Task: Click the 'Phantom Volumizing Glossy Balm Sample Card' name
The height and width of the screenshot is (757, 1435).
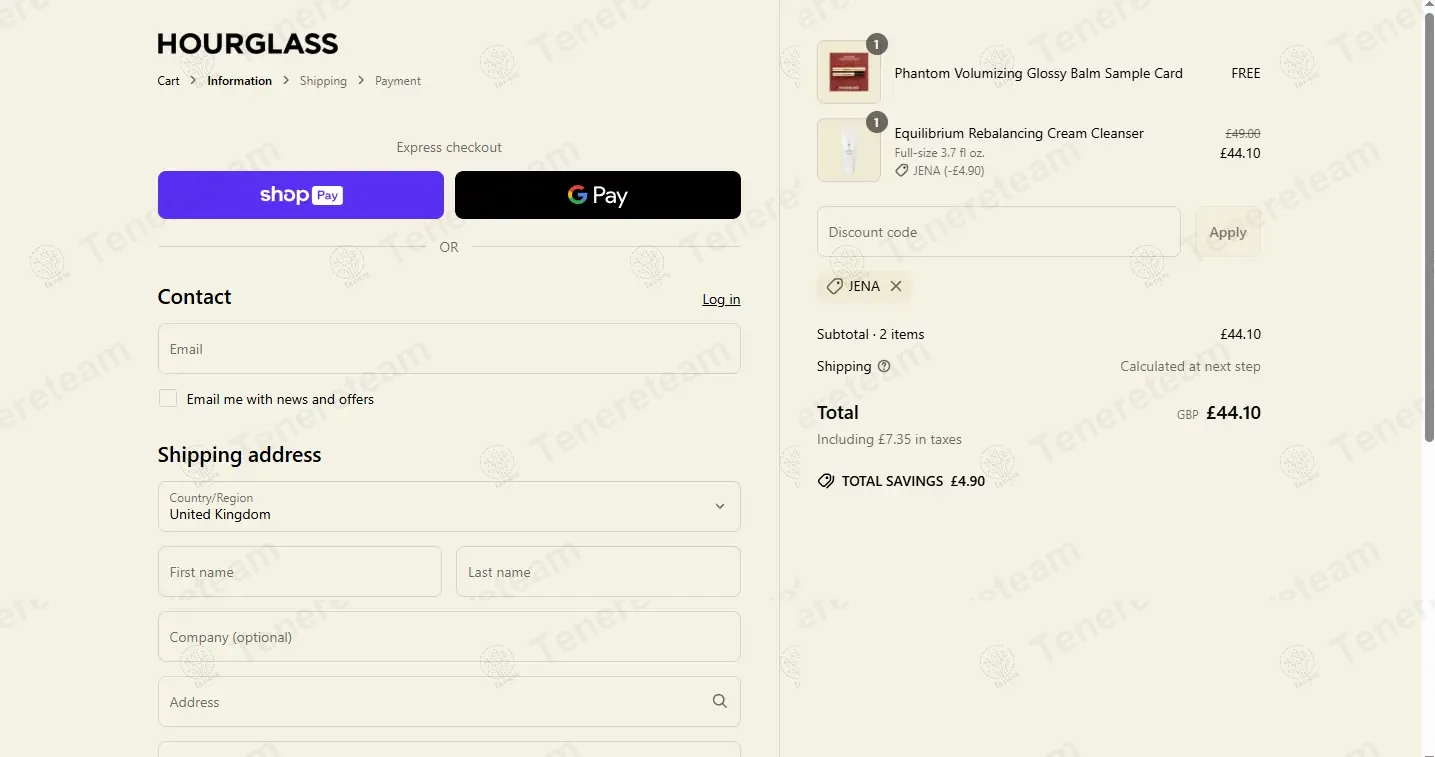Action: 1038,73
